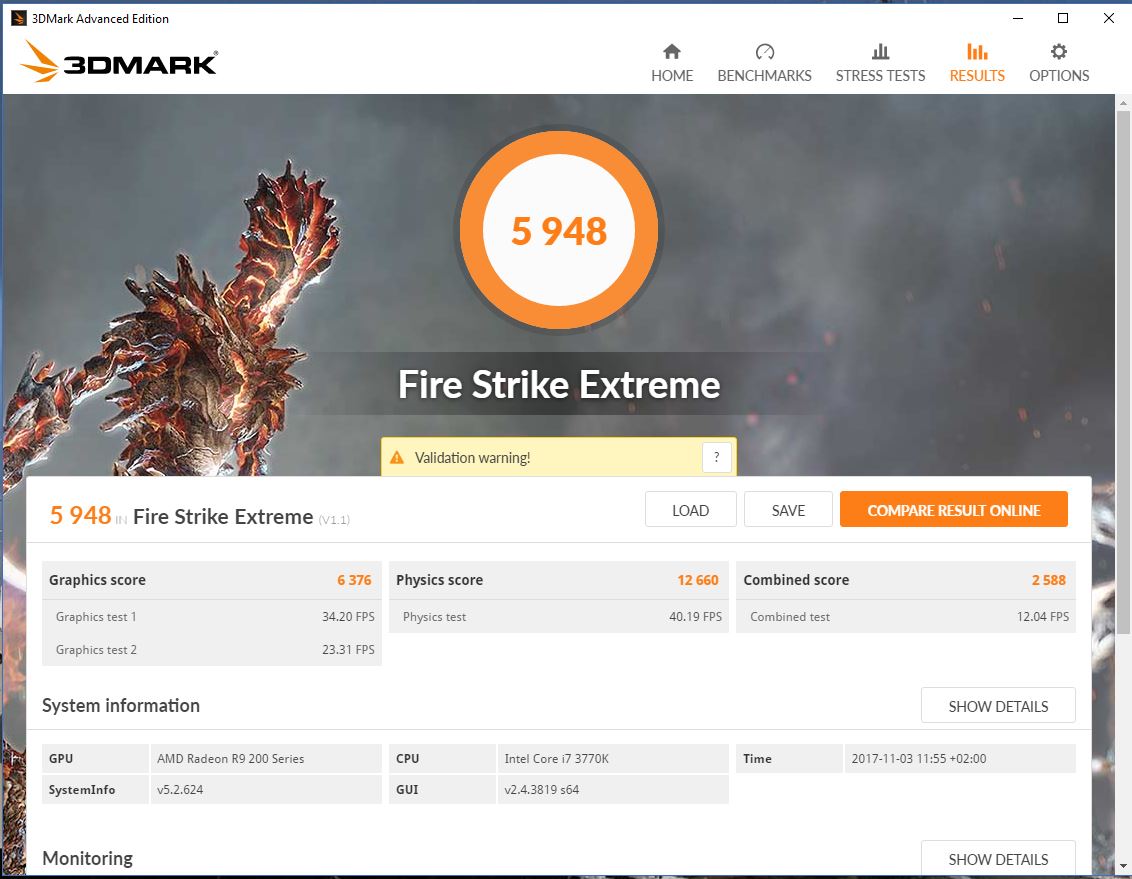Click the scrollbar down arrow

(x=1123, y=865)
